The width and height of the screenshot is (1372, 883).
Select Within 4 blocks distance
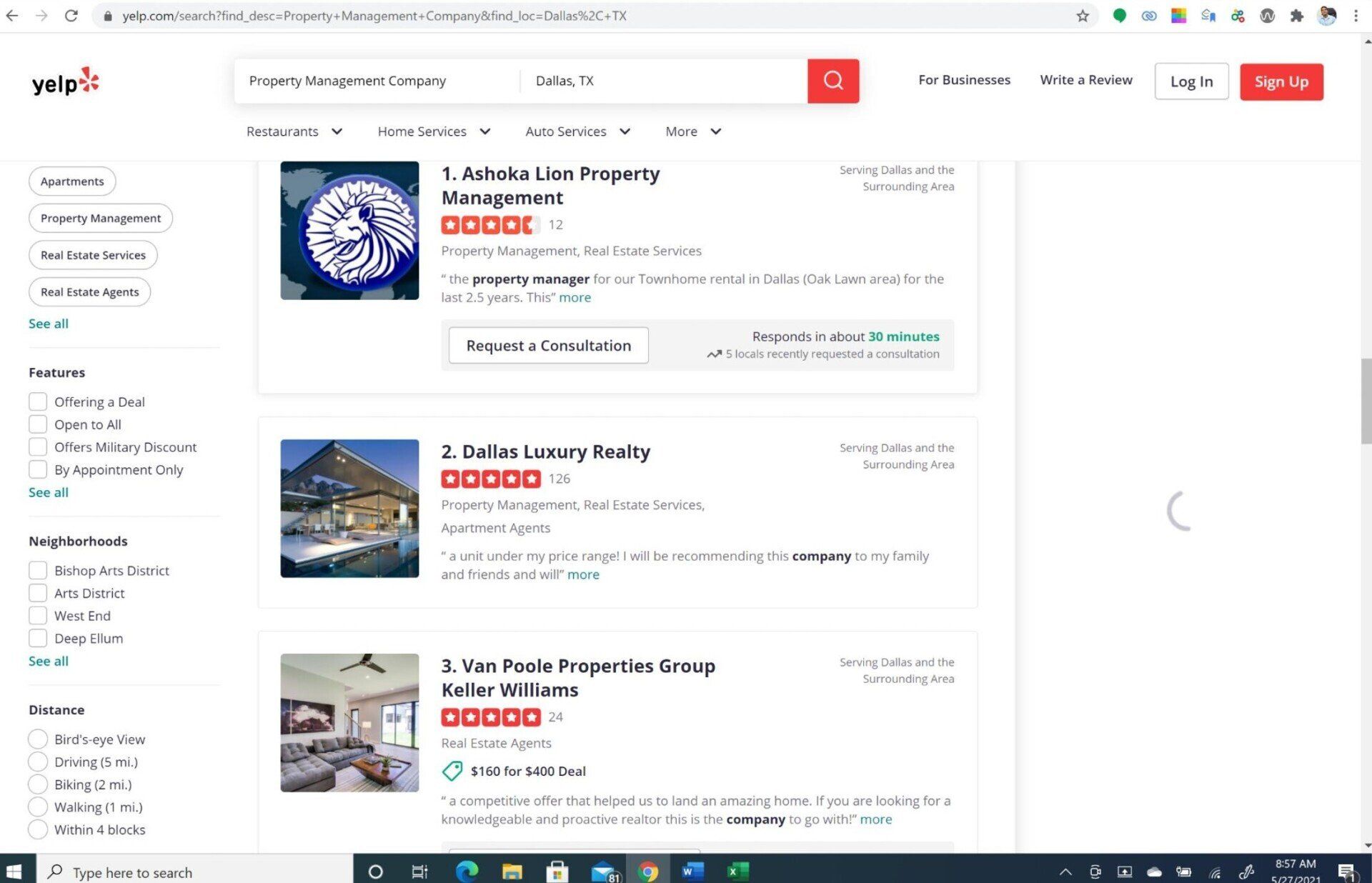tap(38, 829)
